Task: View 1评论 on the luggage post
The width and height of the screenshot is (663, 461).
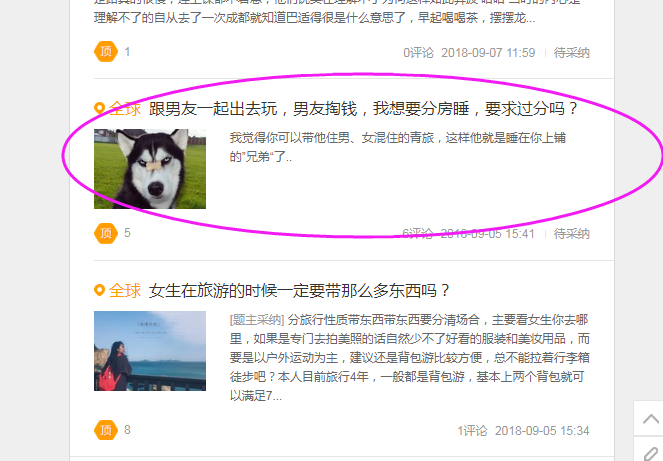Action: (472, 431)
